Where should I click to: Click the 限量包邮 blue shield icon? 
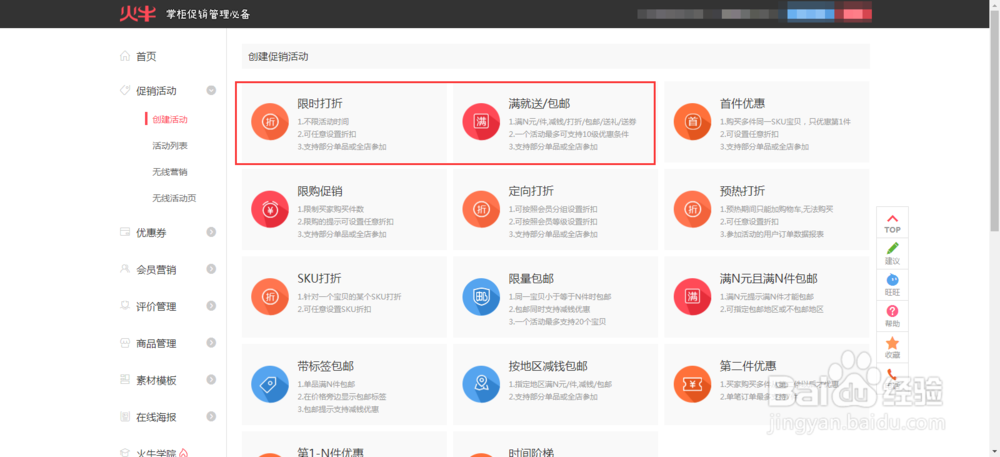point(481,296)
